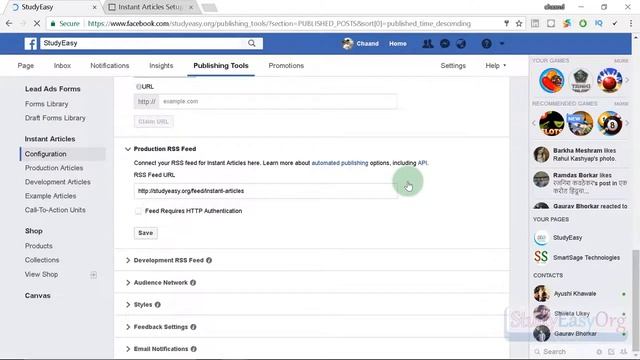Click the info icon beside Styles
640x360 pixels.
(x=158, y=304)
